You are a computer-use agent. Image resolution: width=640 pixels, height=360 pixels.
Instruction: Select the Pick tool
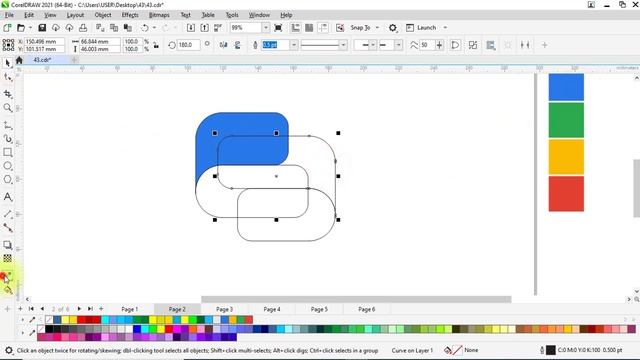(7, 63)
